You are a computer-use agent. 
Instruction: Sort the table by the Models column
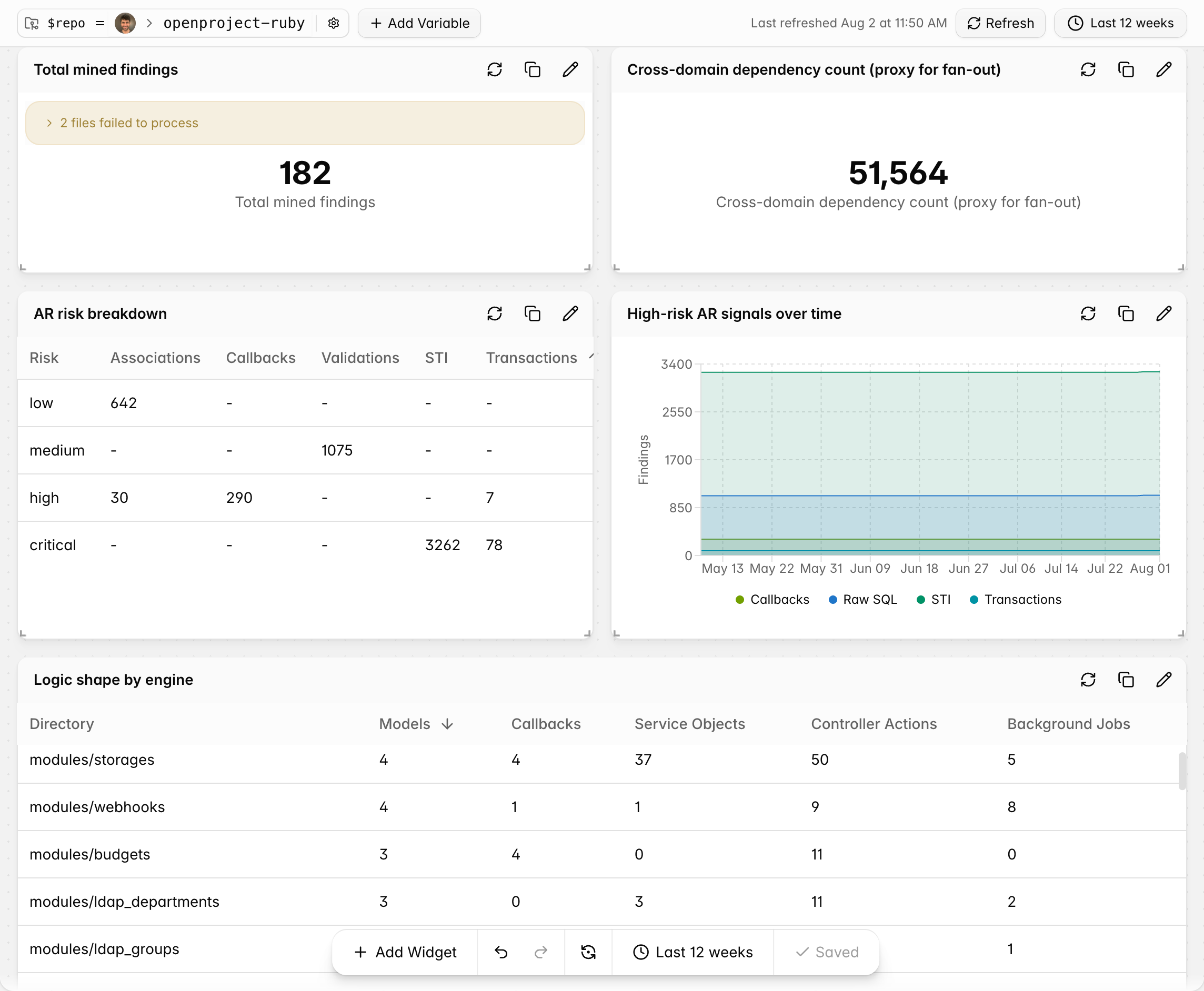point(416,724)
